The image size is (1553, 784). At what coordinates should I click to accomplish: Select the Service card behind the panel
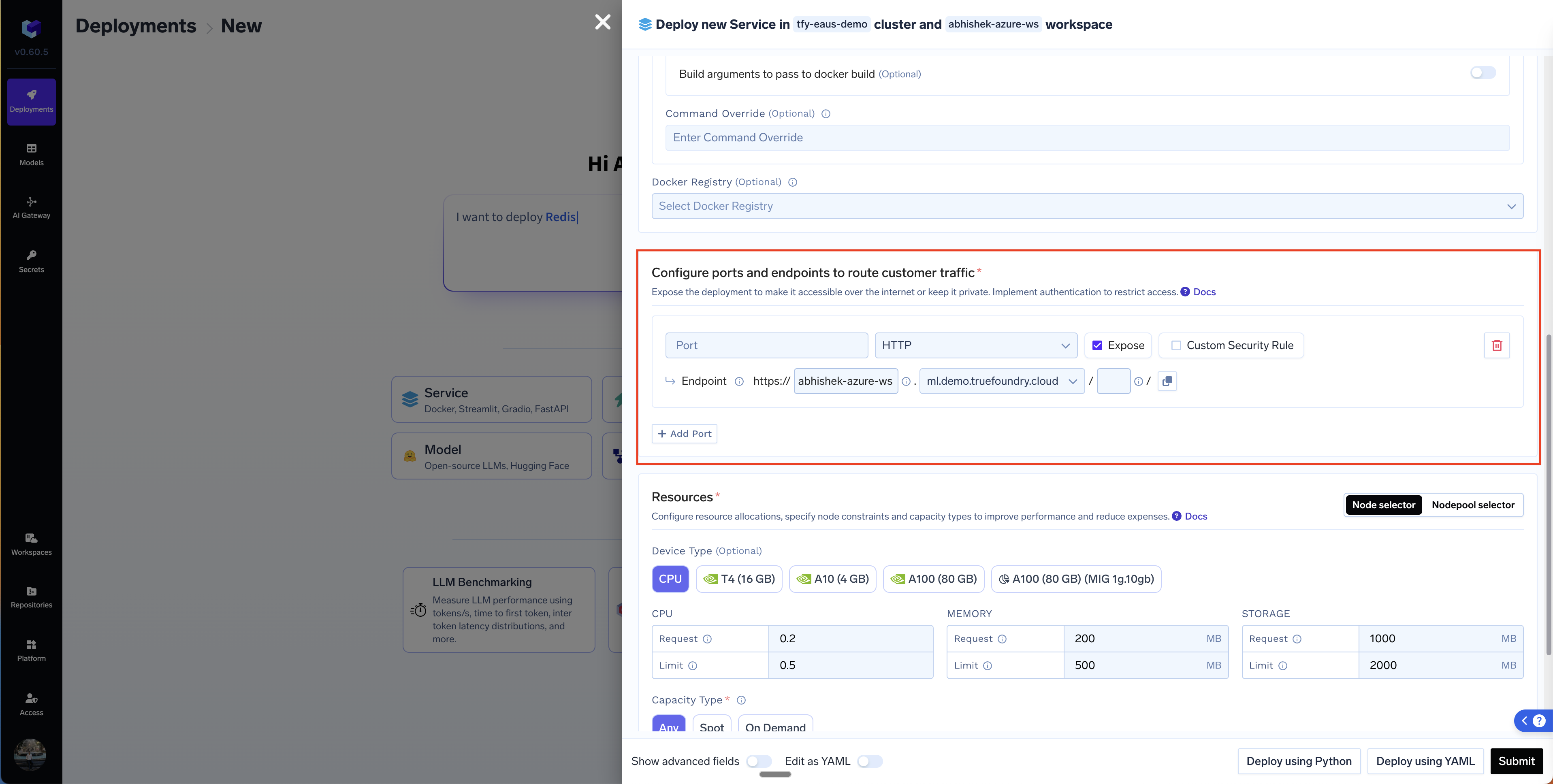(x=491, y=400)
